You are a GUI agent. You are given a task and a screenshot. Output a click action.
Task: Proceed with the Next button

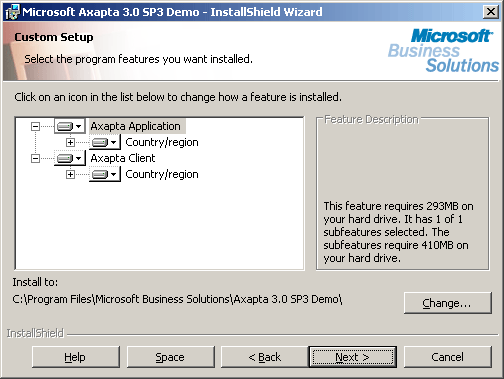click(x=353, y=357)
